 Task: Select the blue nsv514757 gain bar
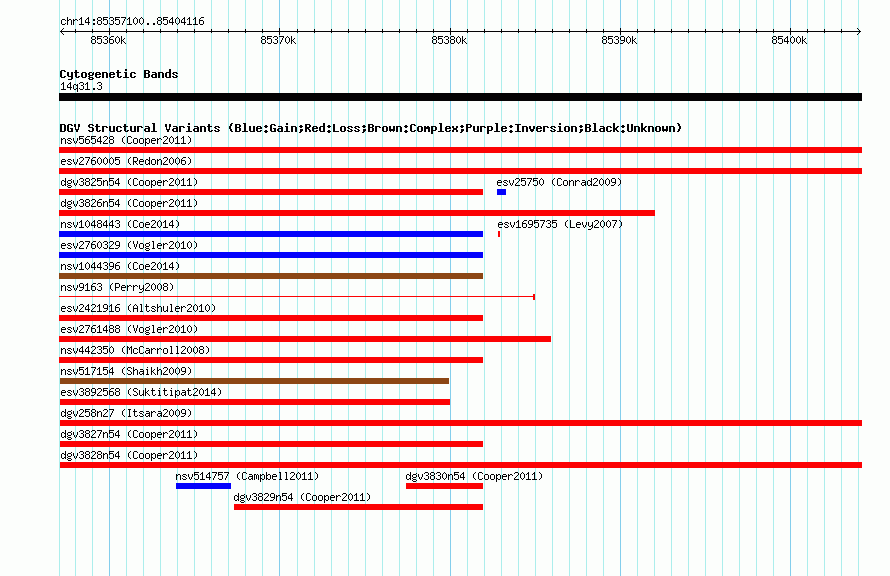tap(203, 486)
